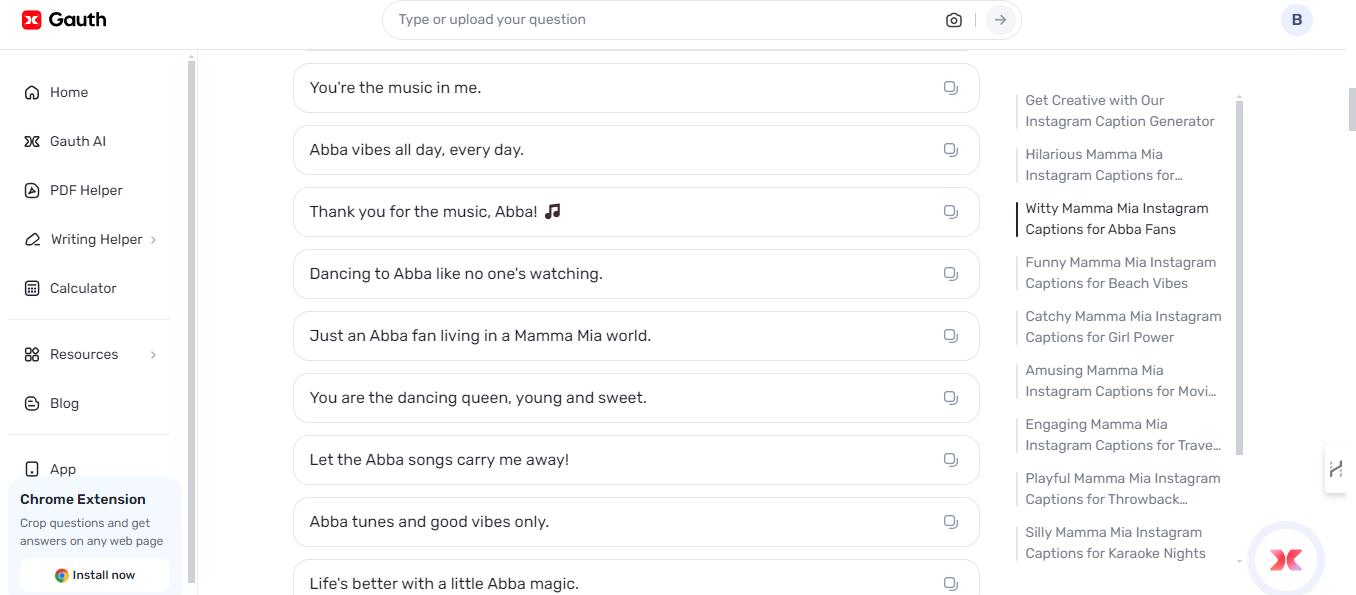Viewport: 1356px width, 595px height.
Task: Expand the Resources submenu
Action: tap(153, 355)
